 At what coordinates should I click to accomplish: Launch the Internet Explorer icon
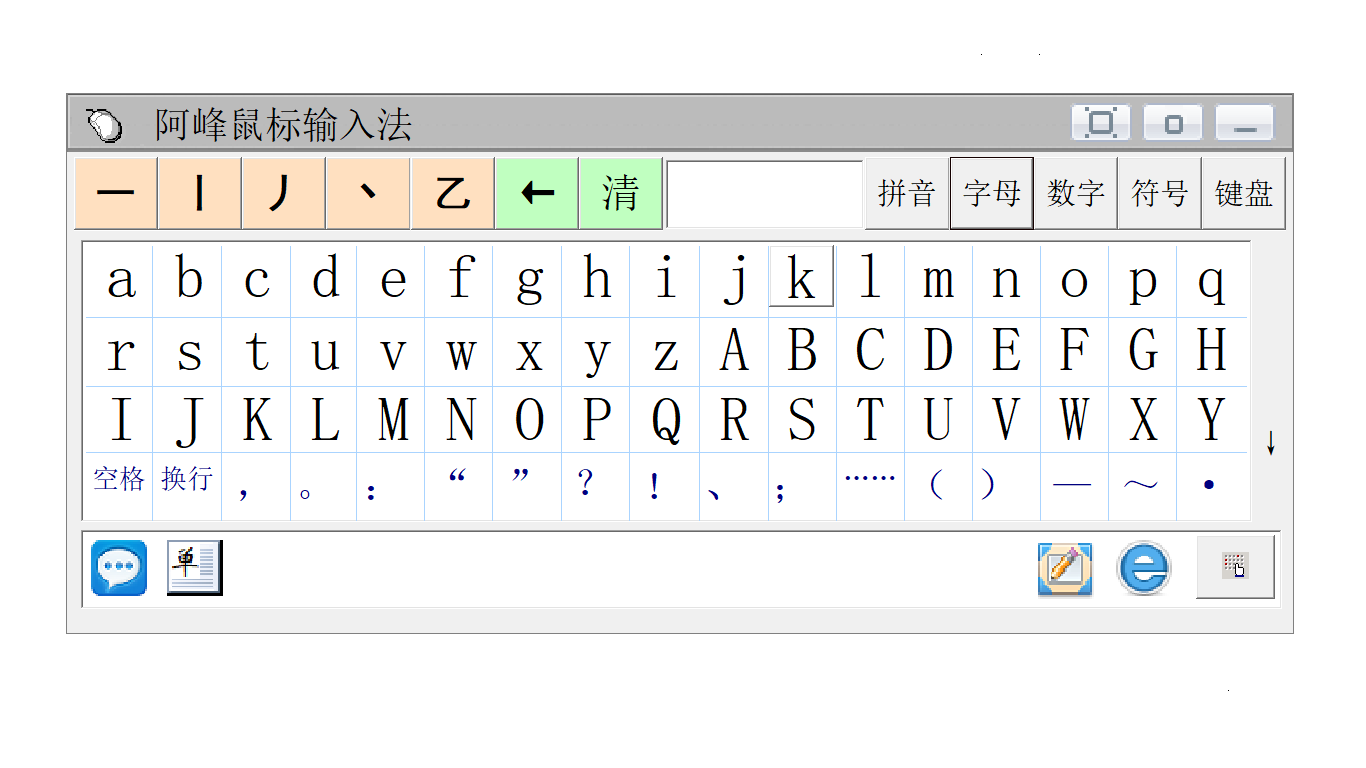pyautogui.click(x=1144, y=569)
